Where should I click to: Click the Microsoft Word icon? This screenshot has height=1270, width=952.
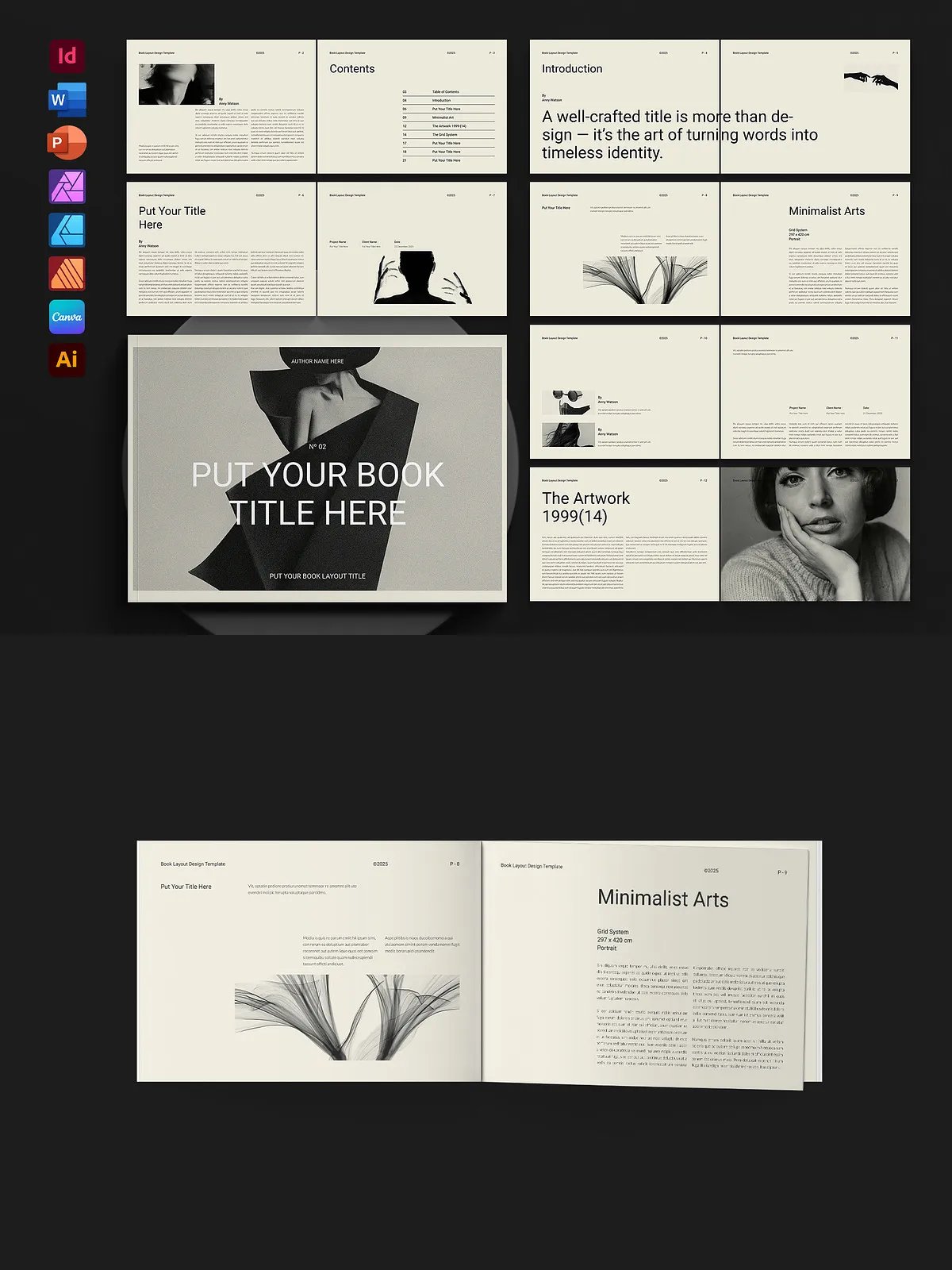pyautogui.click(x=67, y=99)
